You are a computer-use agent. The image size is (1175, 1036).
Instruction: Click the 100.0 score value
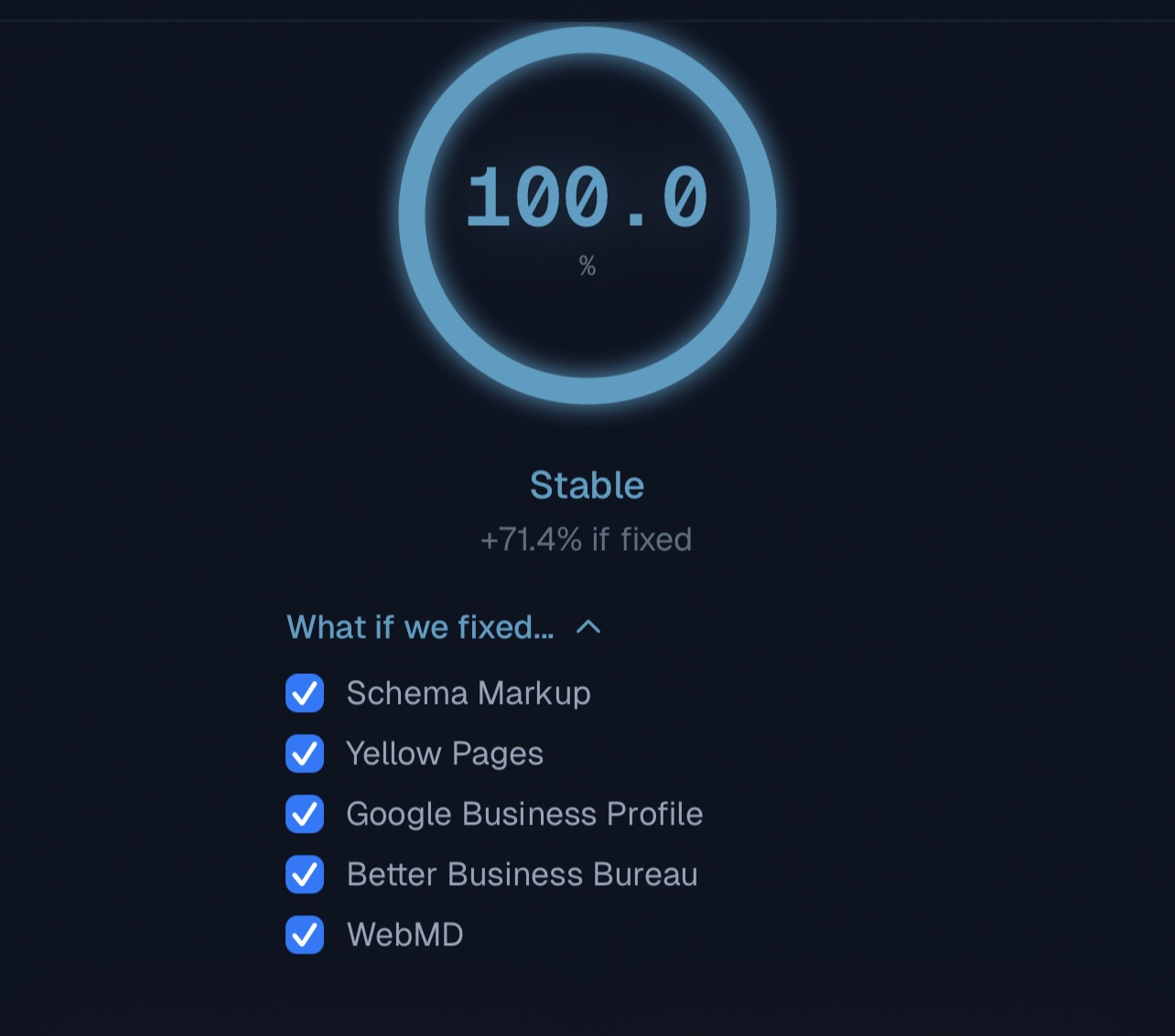coord(587,198)
